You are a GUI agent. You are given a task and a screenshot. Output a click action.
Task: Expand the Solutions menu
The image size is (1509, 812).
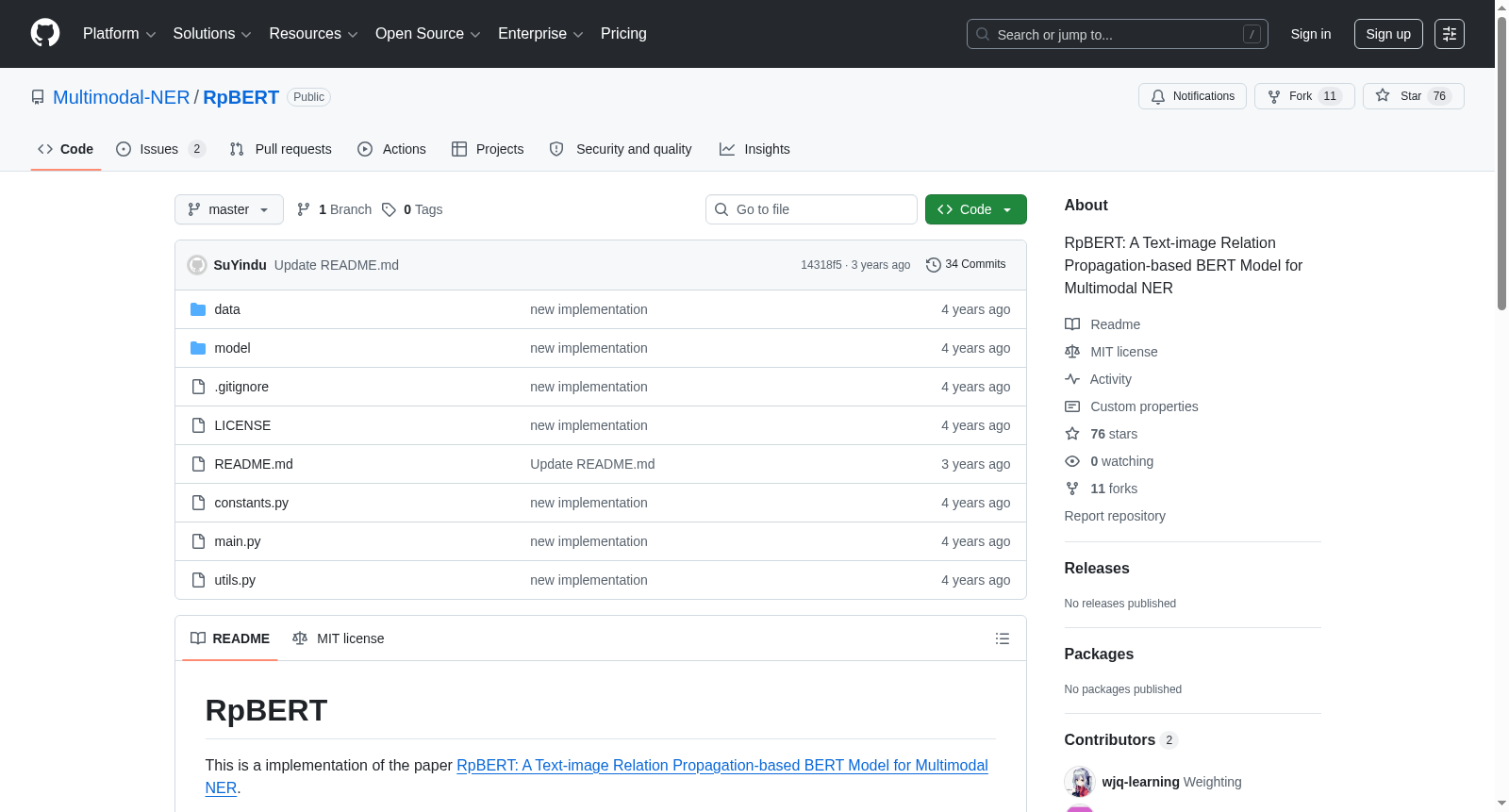pyautogui.click(x=212, y=34)
